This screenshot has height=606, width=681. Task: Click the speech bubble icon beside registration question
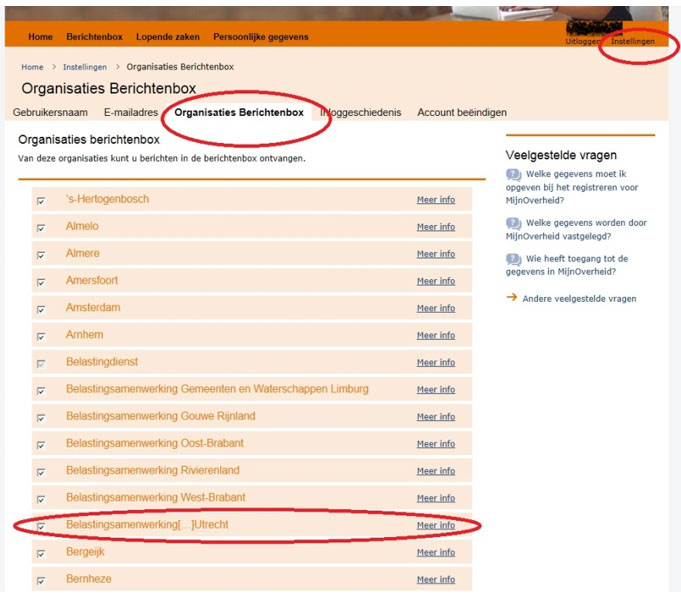[513, 175]
